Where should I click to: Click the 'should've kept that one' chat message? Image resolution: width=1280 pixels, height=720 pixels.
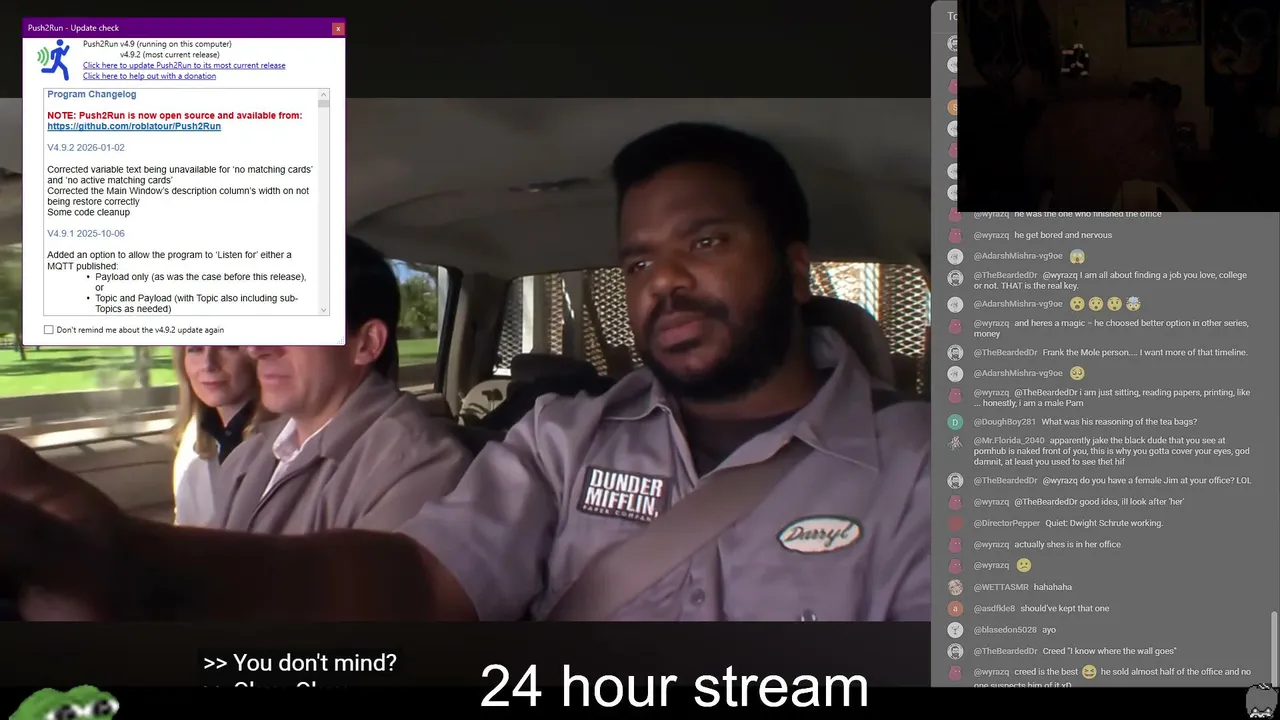1065,608
